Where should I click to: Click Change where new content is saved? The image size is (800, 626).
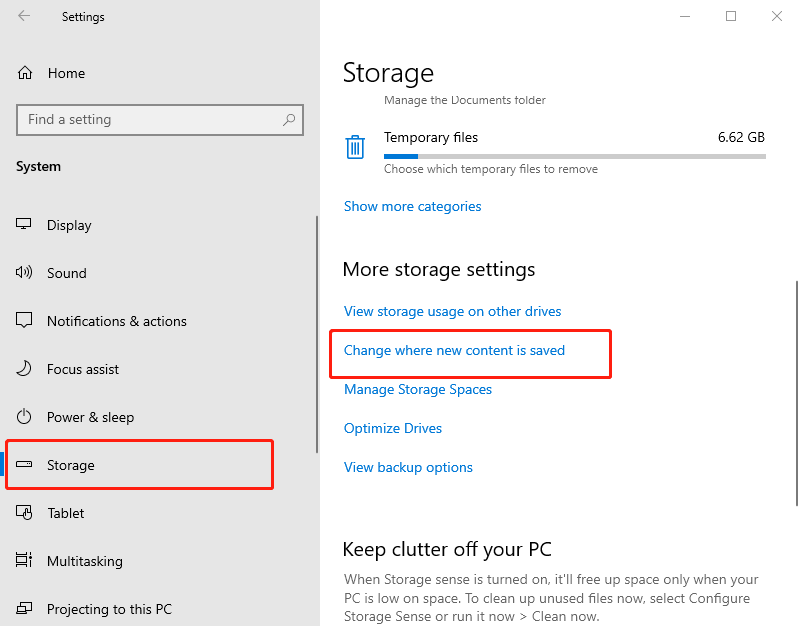pyautogui.click(x=454, y=350)
